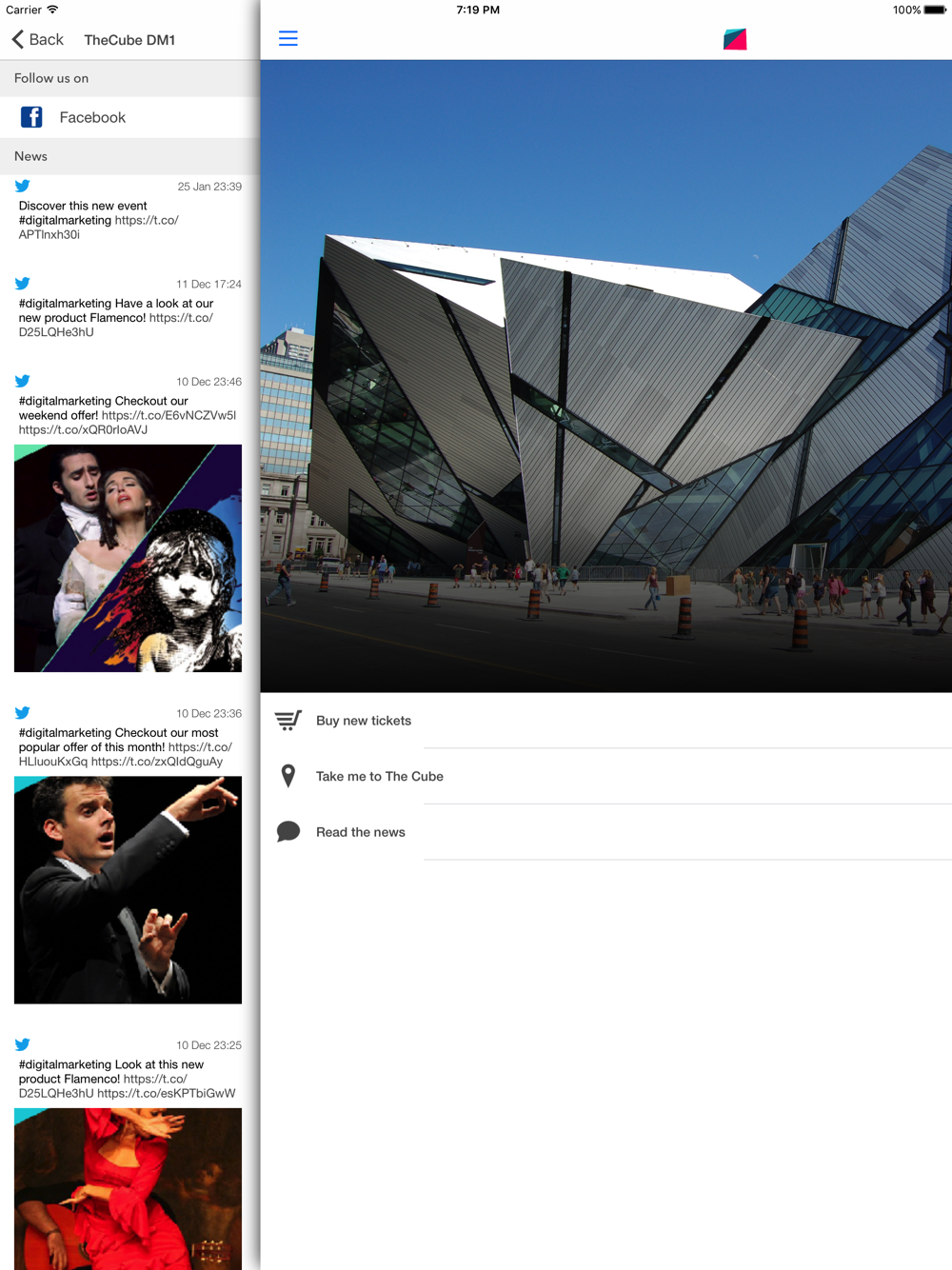Open the hamburger menu icon
The image size is (952, 1270).
coord(288,38)
